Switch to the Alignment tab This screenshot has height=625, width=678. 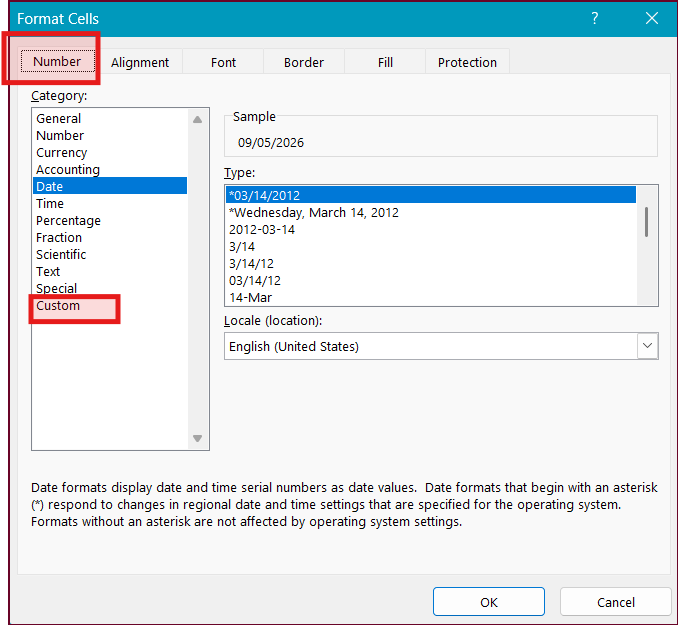[x=140, y=62]
